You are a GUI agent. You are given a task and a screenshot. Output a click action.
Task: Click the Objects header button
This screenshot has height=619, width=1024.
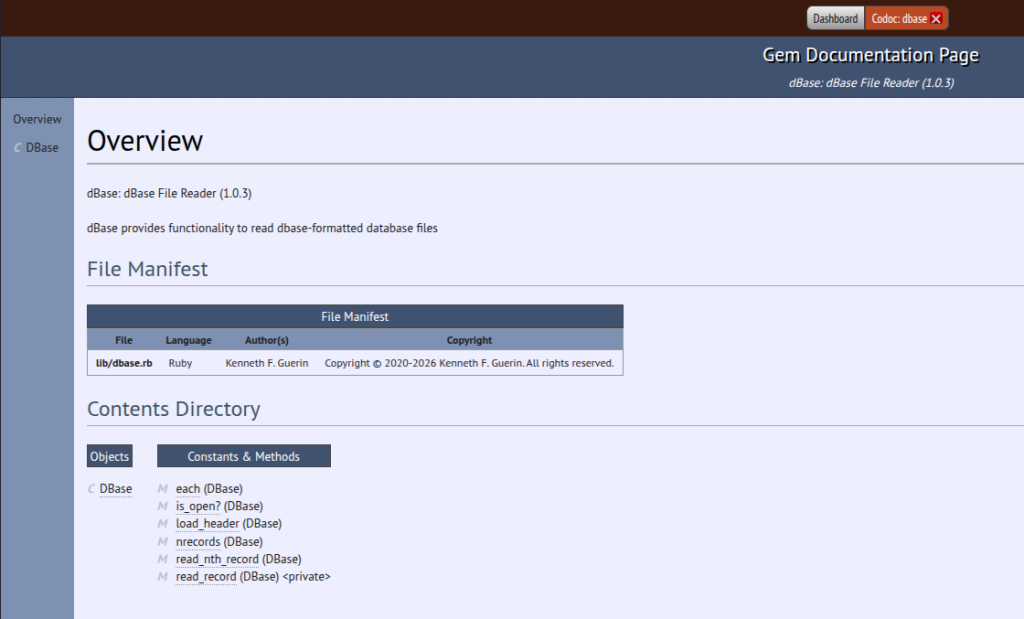pyautogui.click(x=109, y=456)
